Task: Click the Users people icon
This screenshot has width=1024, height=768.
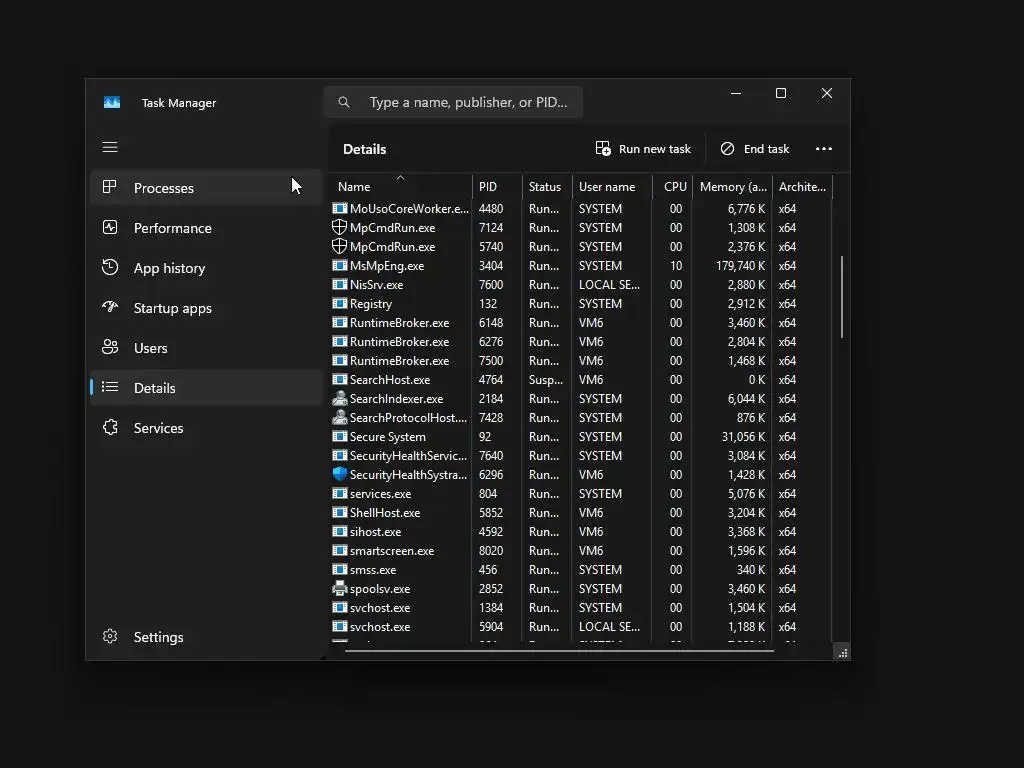Action: point(110,347)
